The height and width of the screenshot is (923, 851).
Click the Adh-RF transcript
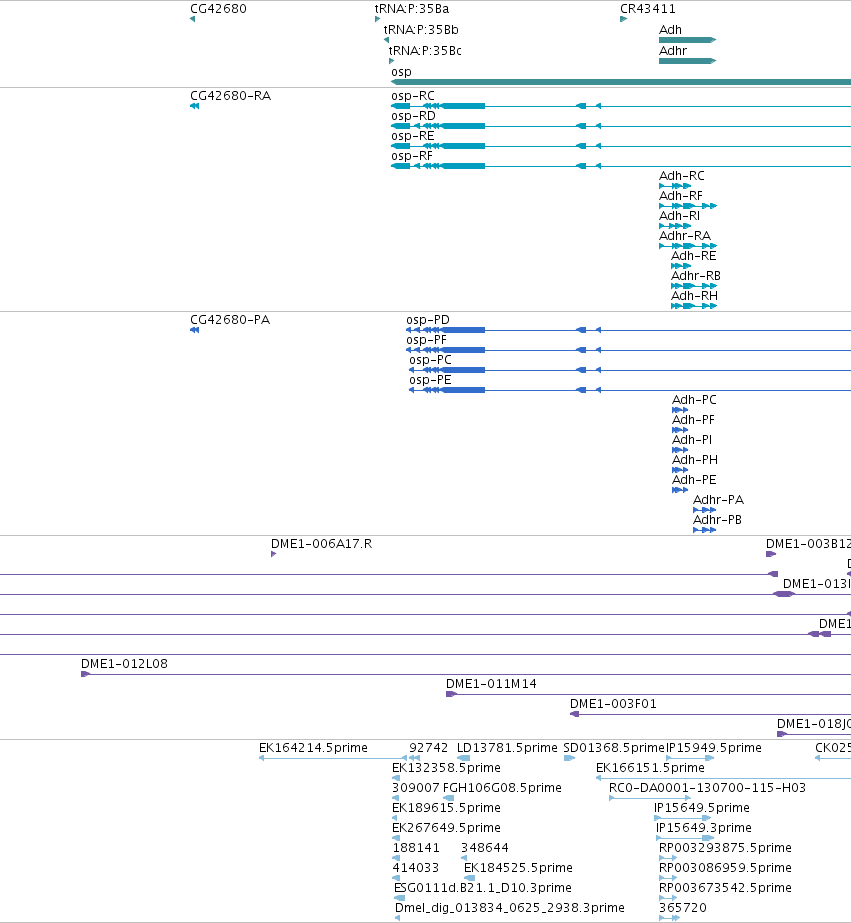pyautogui.click(x=688, y=206)
